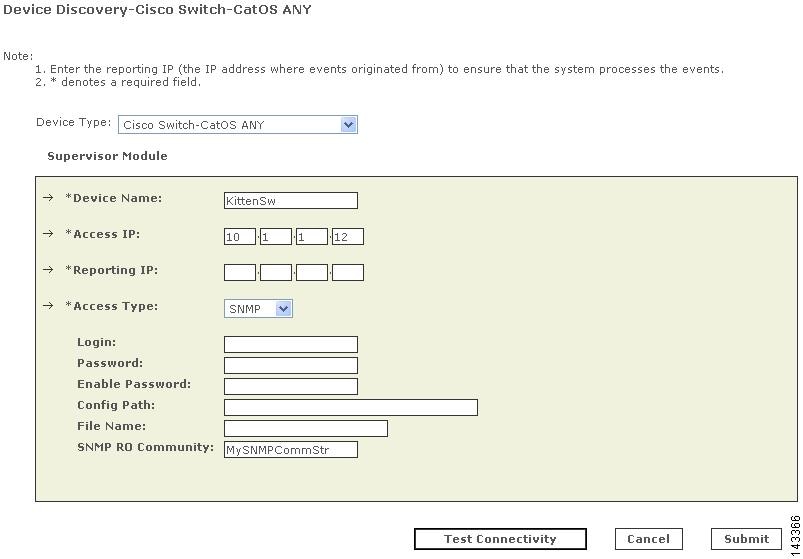This screenshot has width=803, height=559.
Task: Click the first Access IP octet box
Action: tap(240, 237)
